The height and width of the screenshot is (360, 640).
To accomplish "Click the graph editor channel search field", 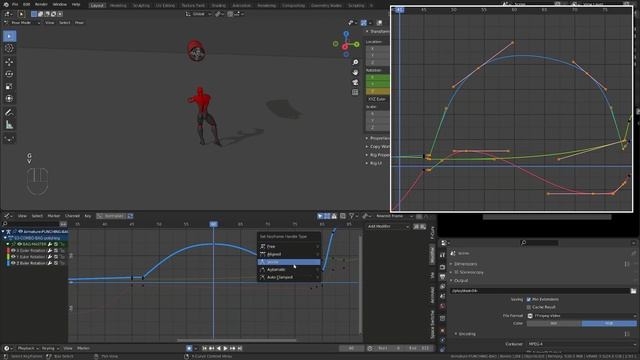I will pyautogui.click(x=31, y=224).
